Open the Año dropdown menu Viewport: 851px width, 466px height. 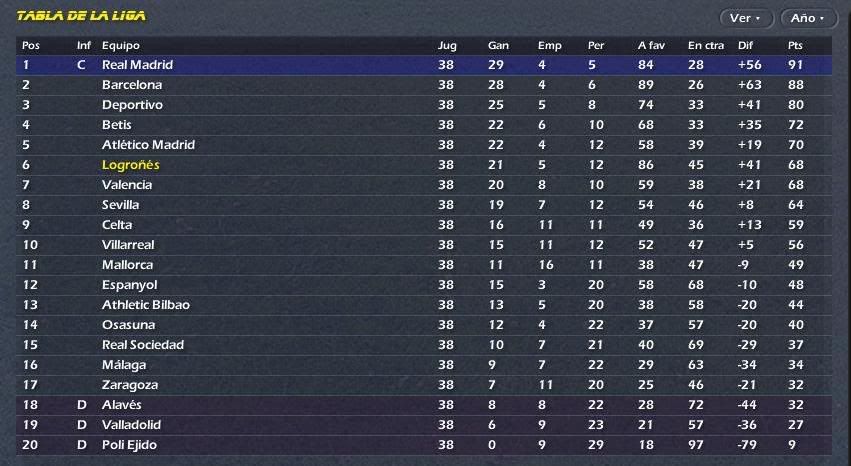[809, 18]
